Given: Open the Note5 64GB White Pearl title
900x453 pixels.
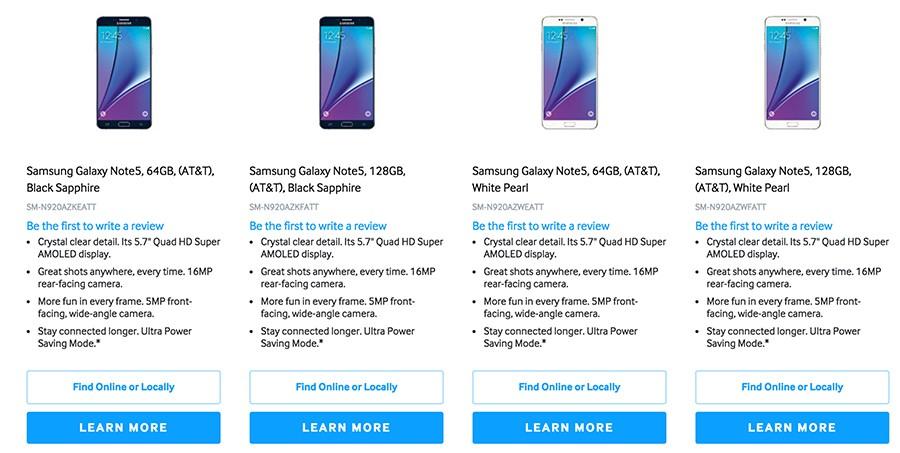Looking at the screenshot, I should [566, 179].
